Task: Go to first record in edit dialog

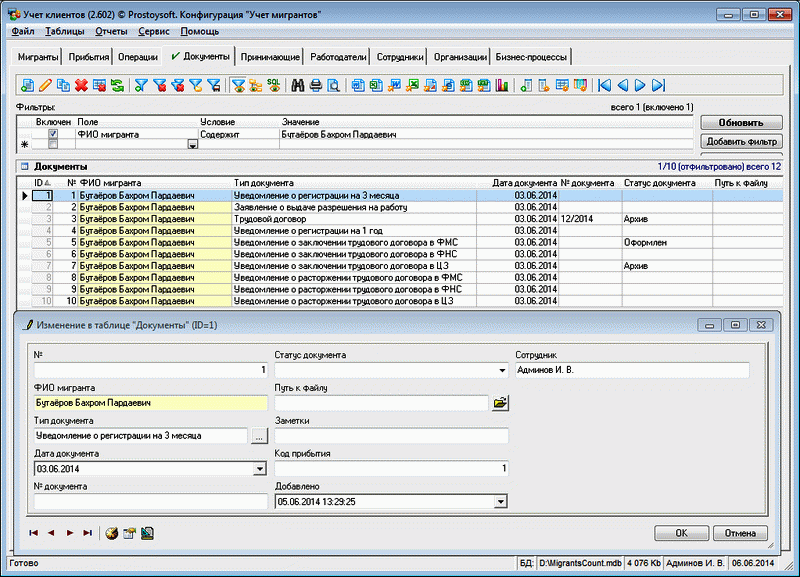Action: tap(34, 533)
